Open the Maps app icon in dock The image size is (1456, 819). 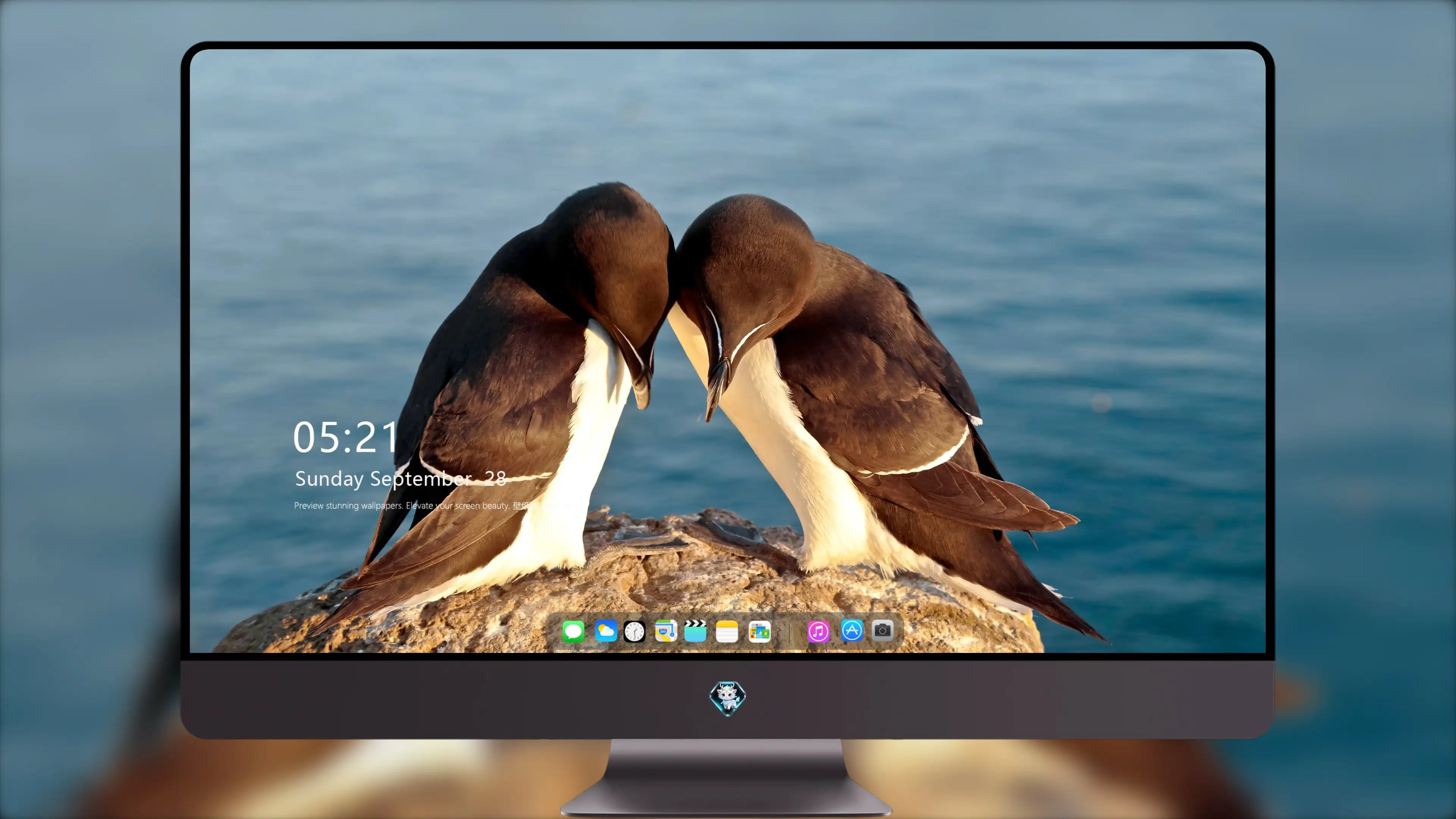[666, 631]
